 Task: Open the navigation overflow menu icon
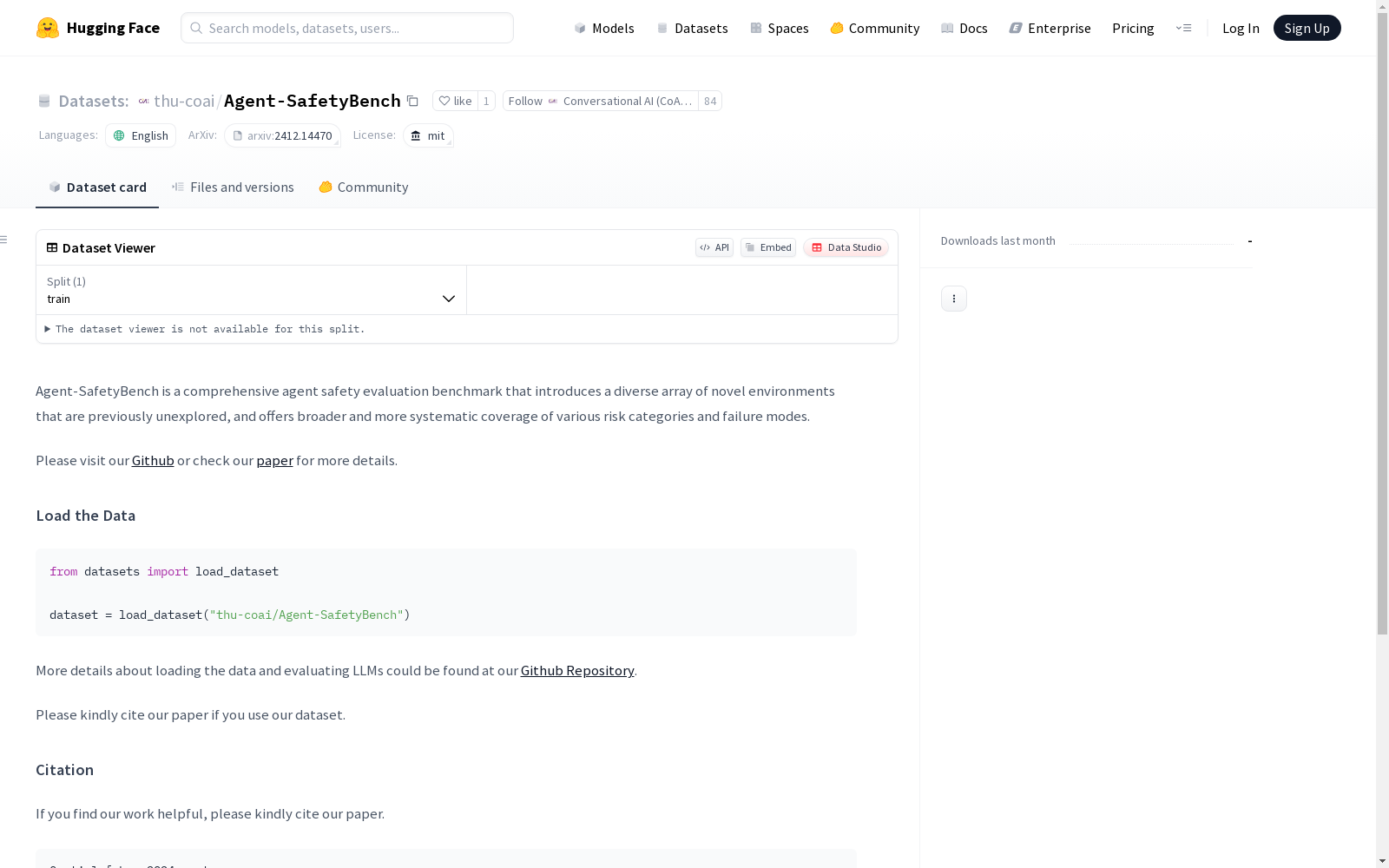[x=1183, y=28]
